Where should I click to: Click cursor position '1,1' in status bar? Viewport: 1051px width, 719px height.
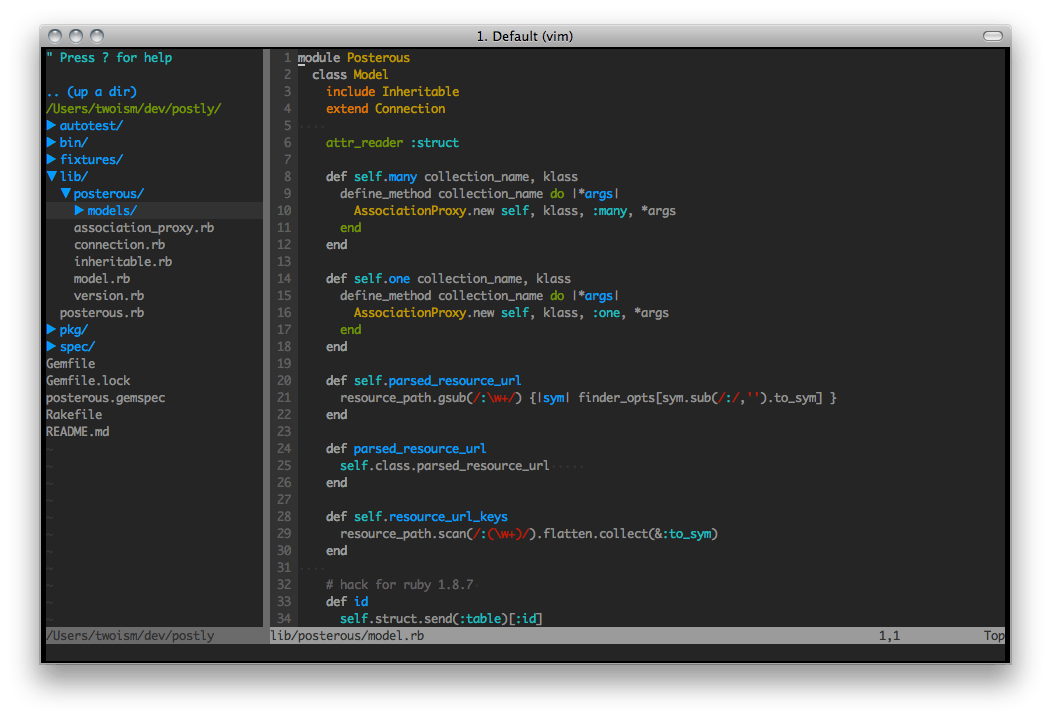coord(889,636)
